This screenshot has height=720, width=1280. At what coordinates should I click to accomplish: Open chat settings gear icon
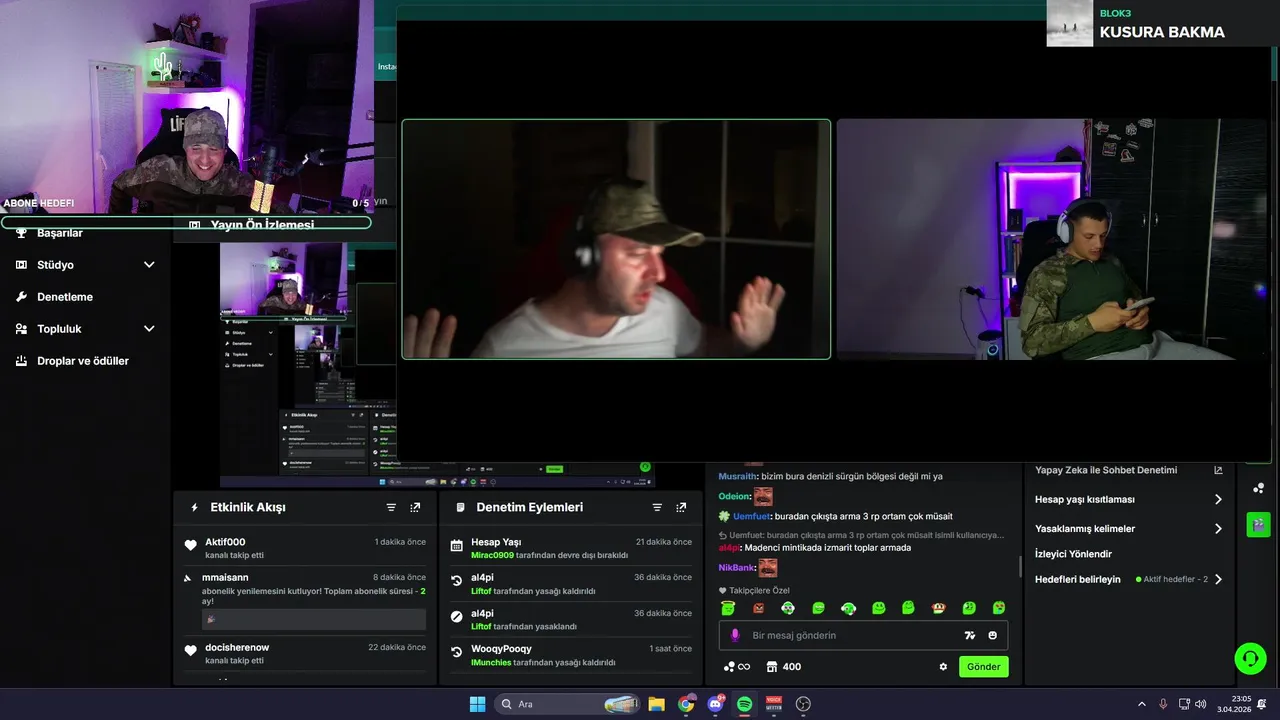(943, 667)
